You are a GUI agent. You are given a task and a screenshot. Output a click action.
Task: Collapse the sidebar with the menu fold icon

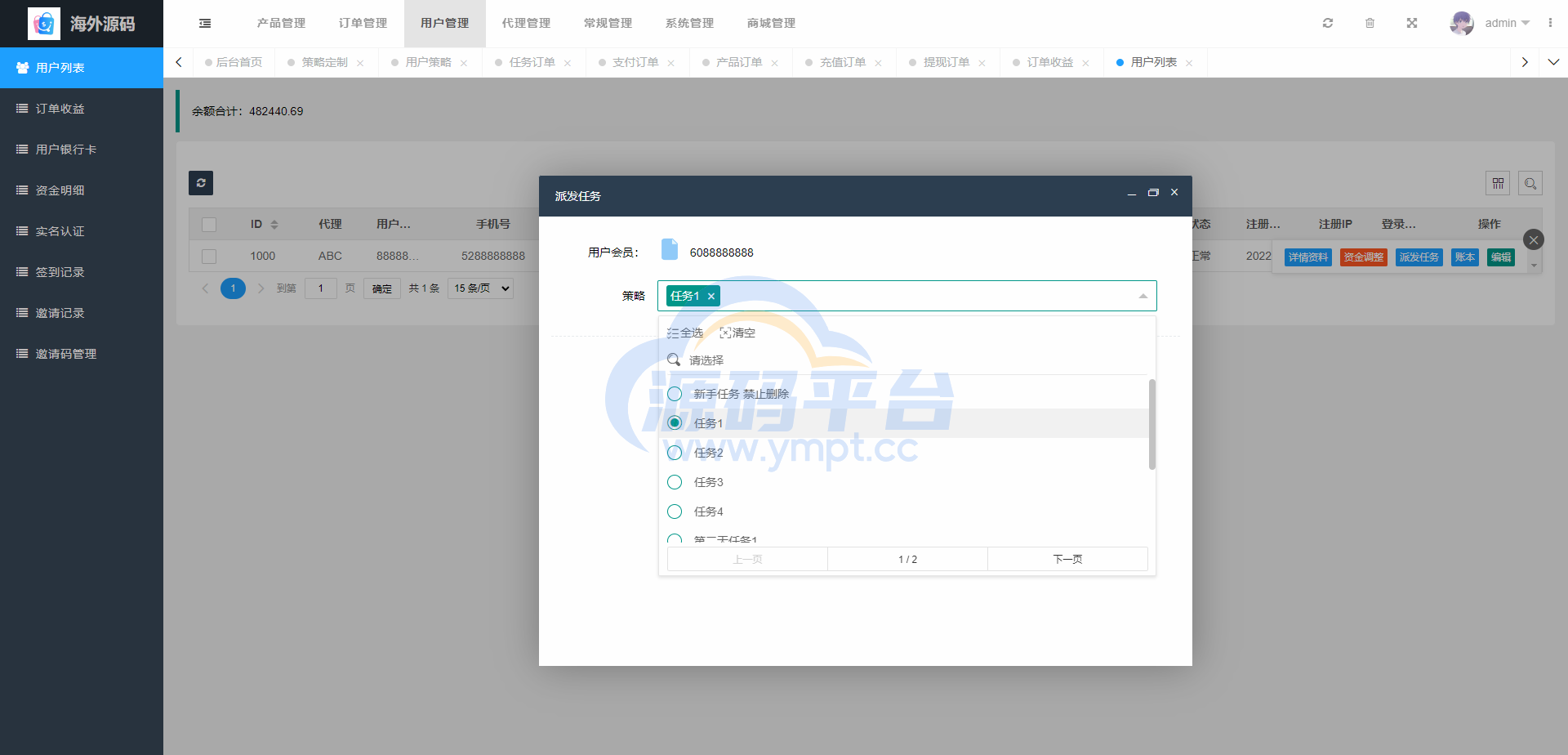pos(205,23)
